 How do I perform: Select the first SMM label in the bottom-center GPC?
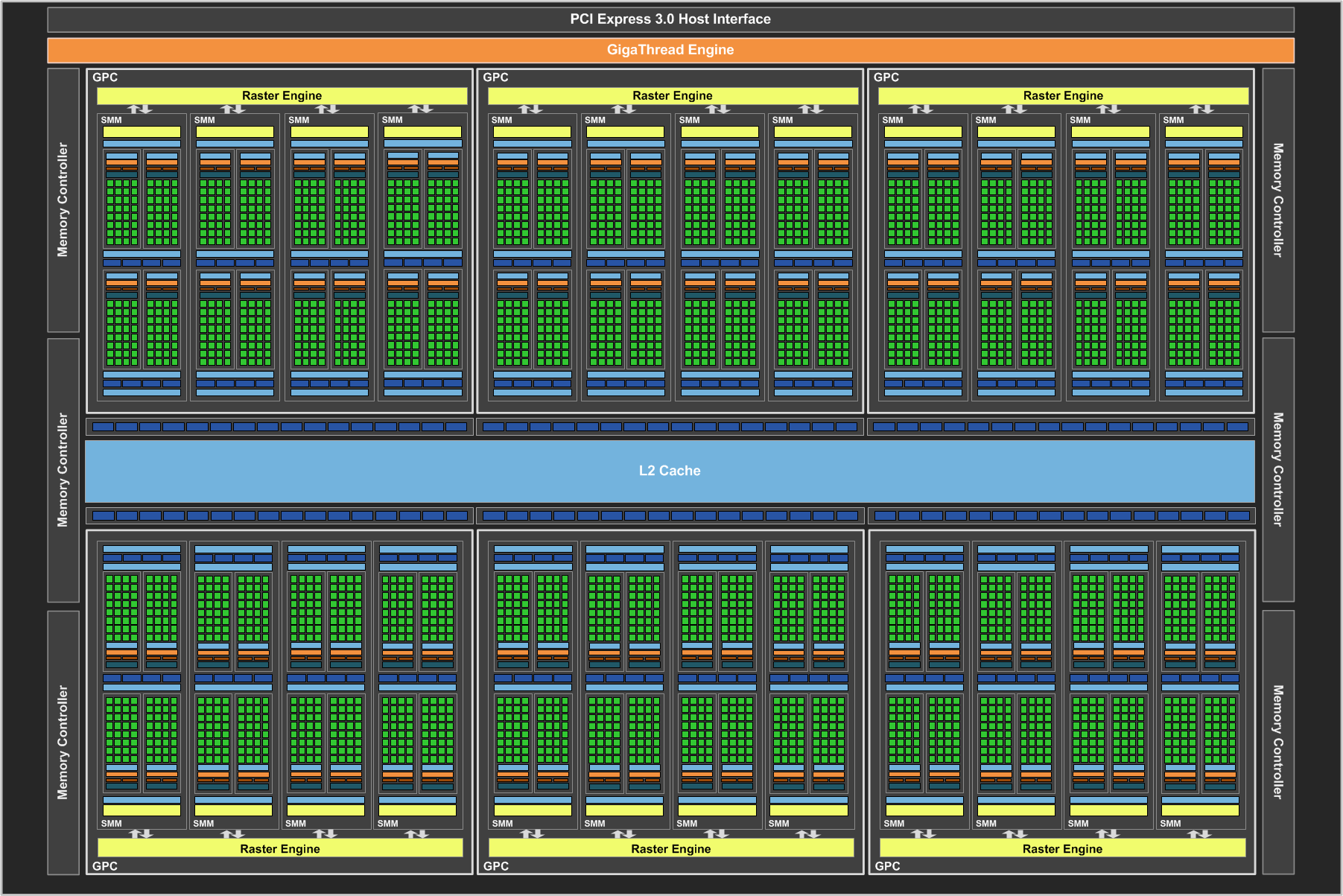coord(502,823)
